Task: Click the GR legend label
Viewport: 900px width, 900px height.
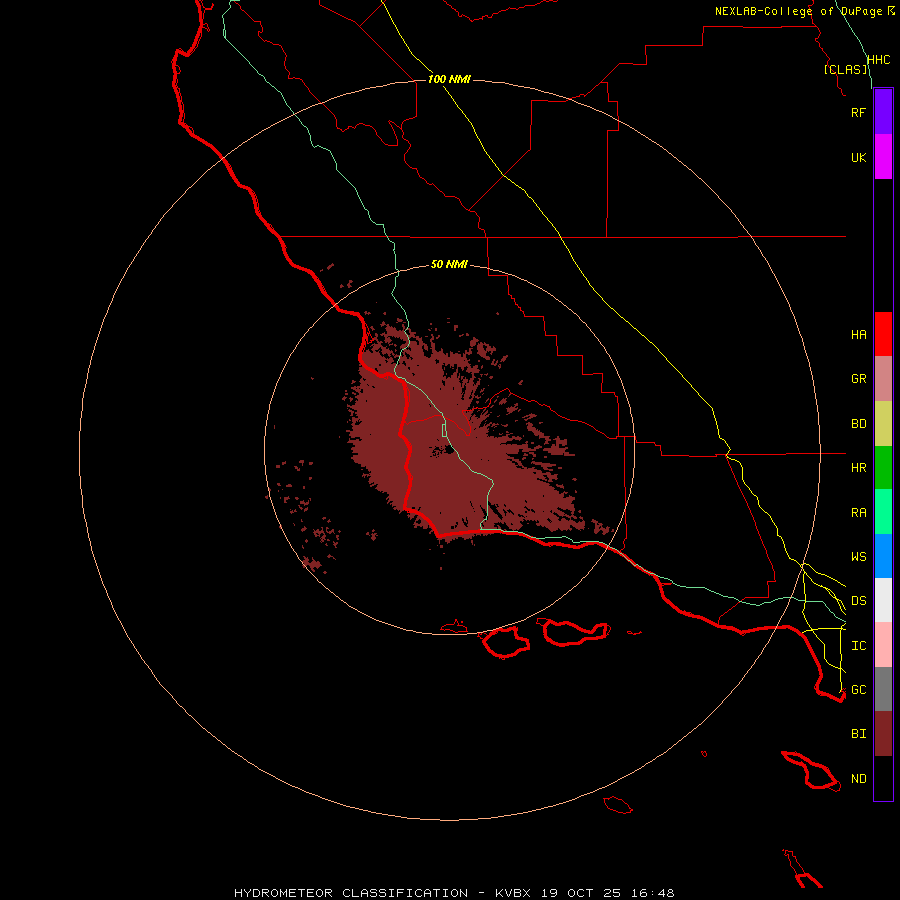Action: point(858,379)
